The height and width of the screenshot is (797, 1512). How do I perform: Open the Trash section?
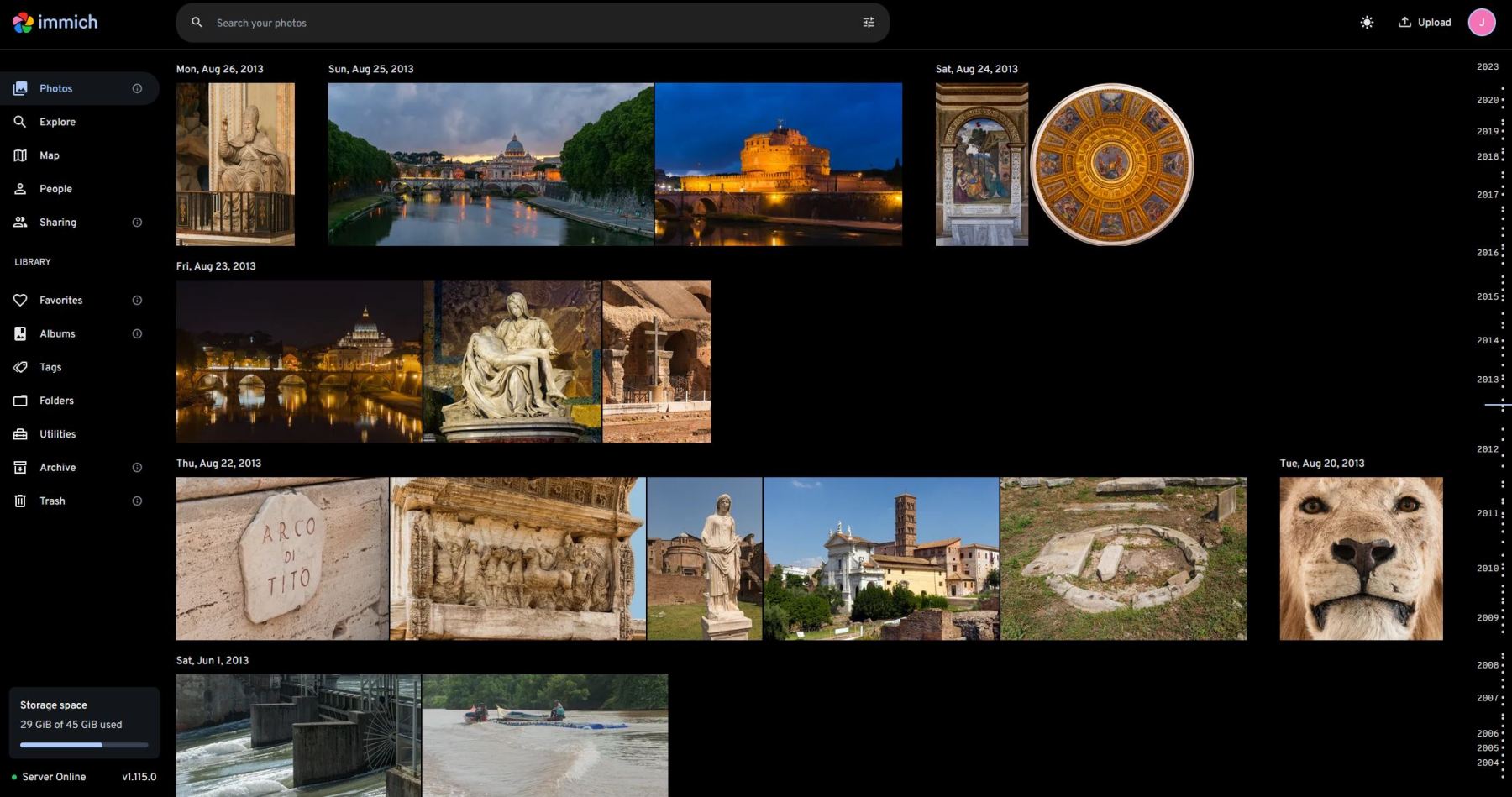point(52,501)
